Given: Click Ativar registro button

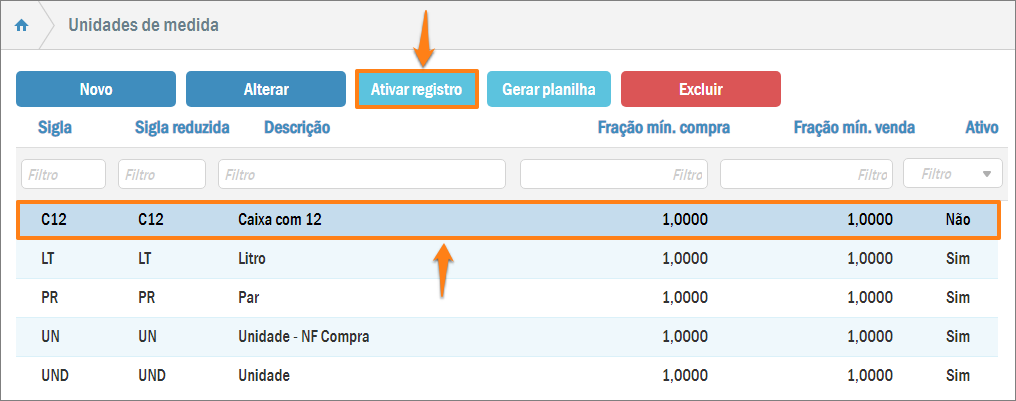Looking at the screenshot, I should point(416,89).
